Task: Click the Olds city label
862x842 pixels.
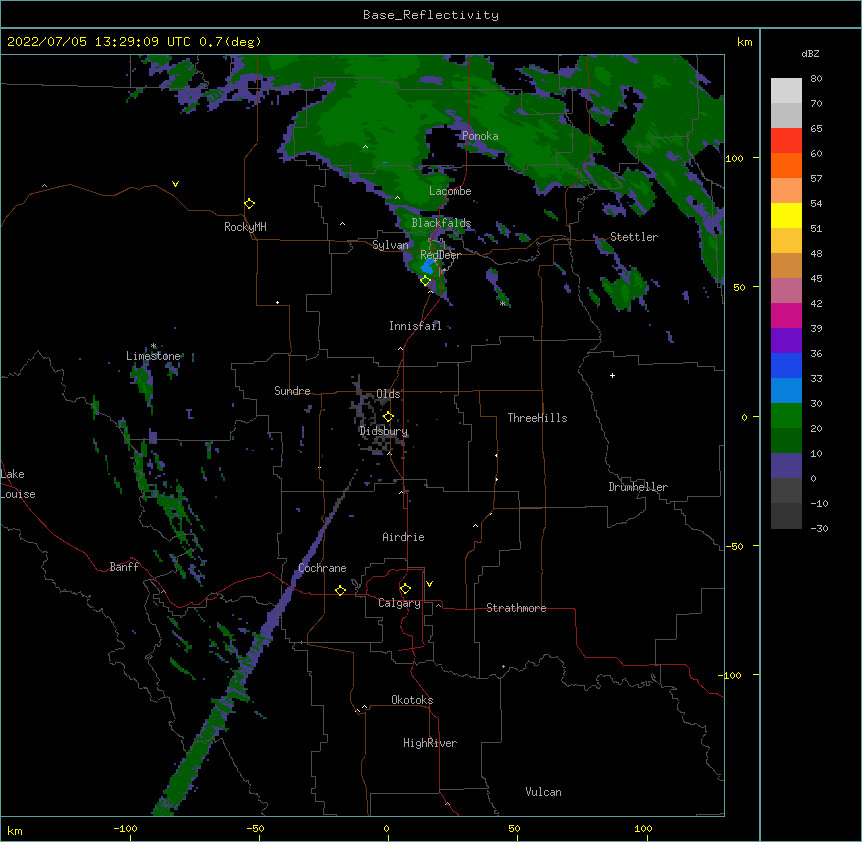Action: (388, 394)
